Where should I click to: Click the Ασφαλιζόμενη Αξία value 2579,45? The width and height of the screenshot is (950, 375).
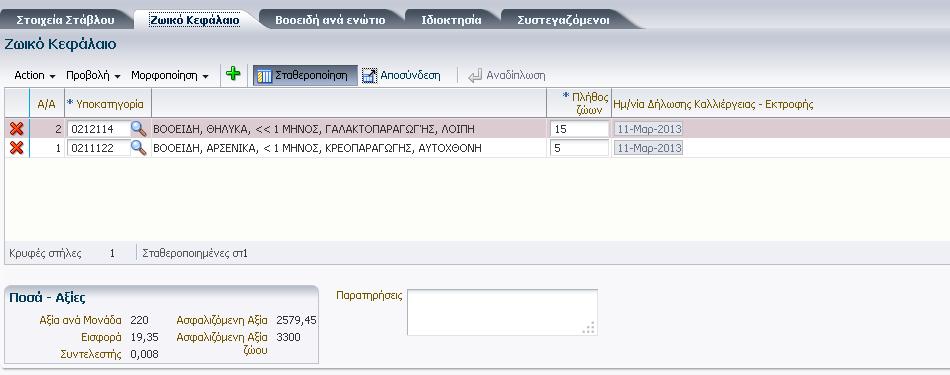[296, 320]
